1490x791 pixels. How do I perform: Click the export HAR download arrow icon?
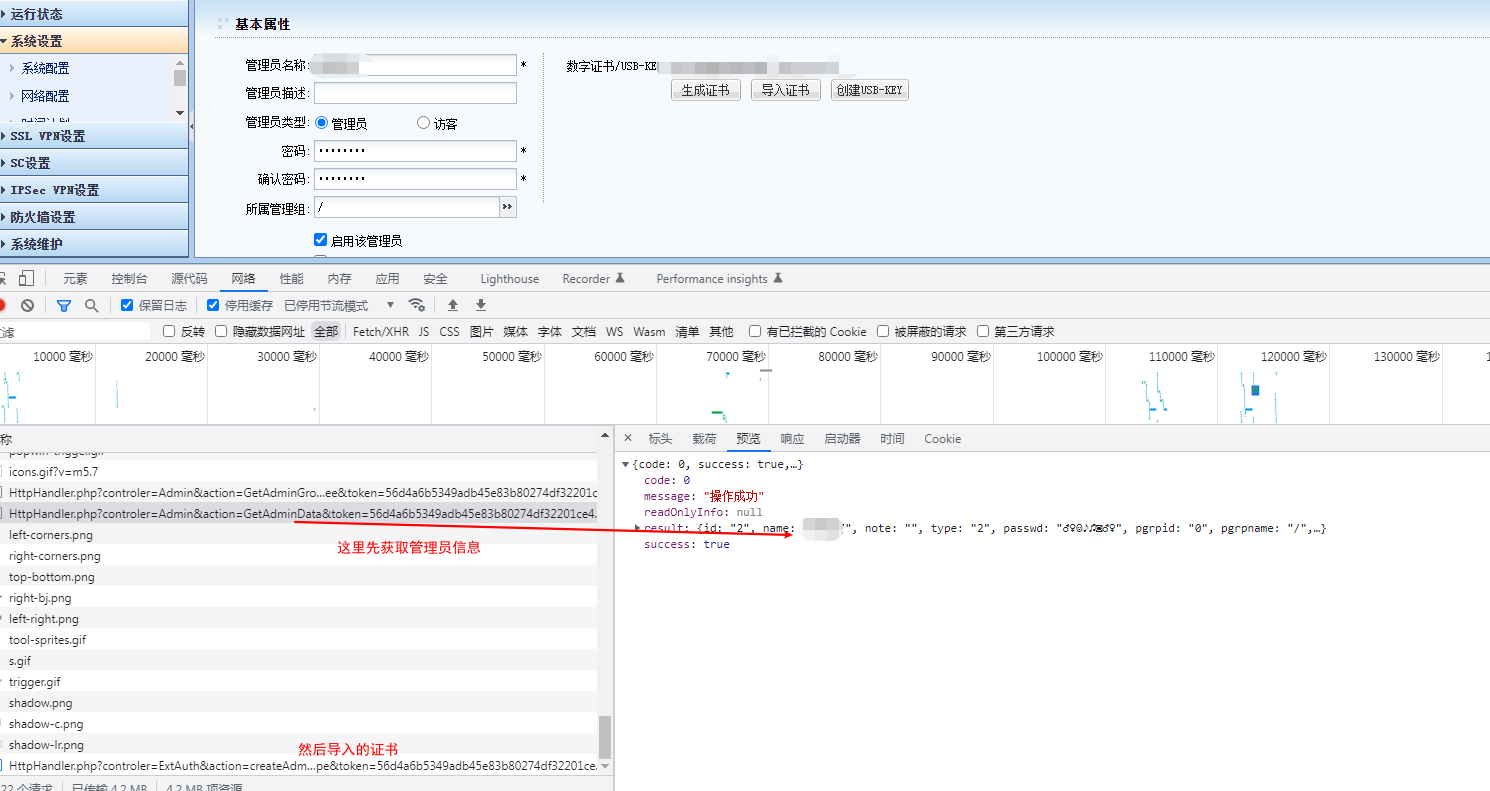click(x=481, y=305)
